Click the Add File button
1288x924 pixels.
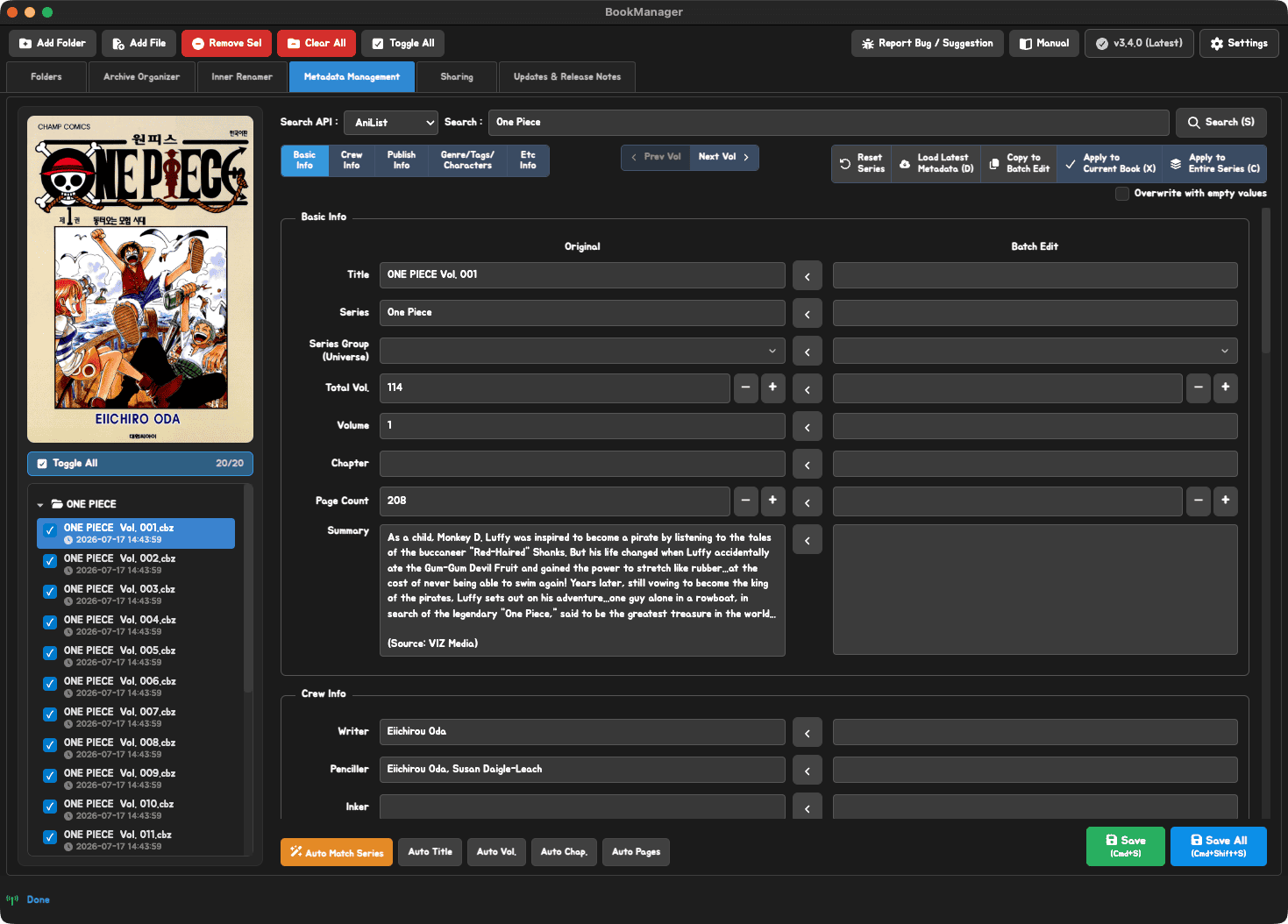pyautogui.click(x=139, y=43)
